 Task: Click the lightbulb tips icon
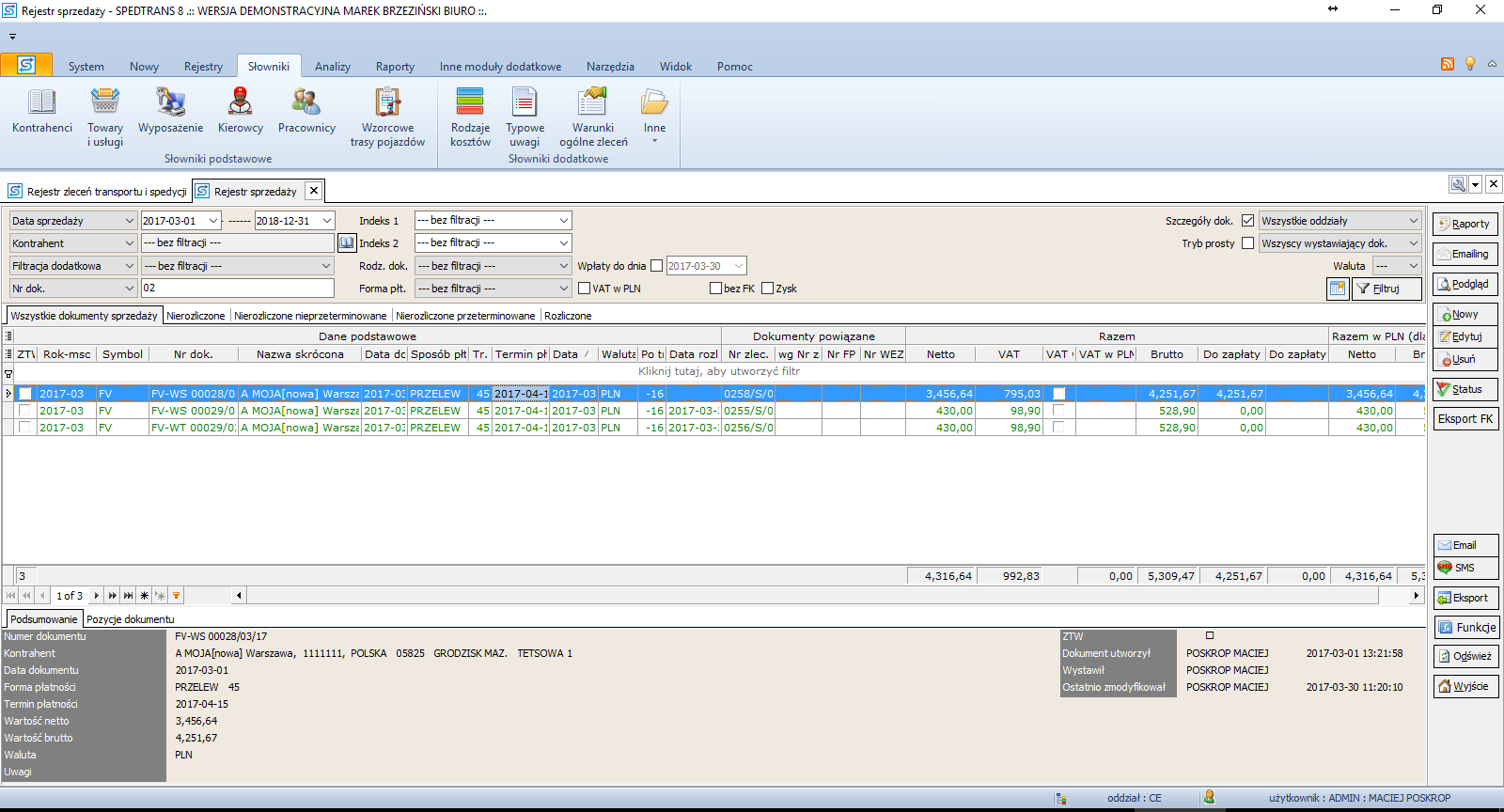coord(1470,64)
